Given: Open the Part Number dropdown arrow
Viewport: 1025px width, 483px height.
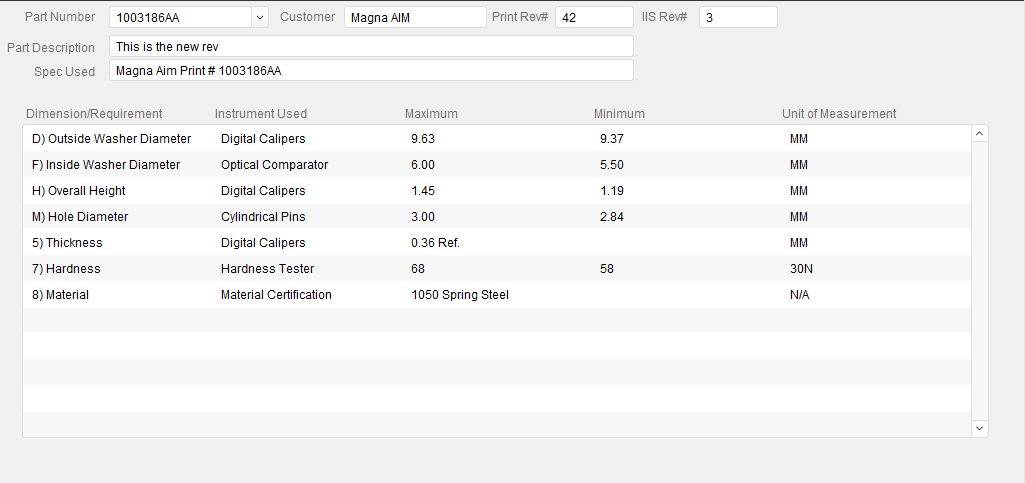Looking at the screenshot, I should click(x=260, y=17).
